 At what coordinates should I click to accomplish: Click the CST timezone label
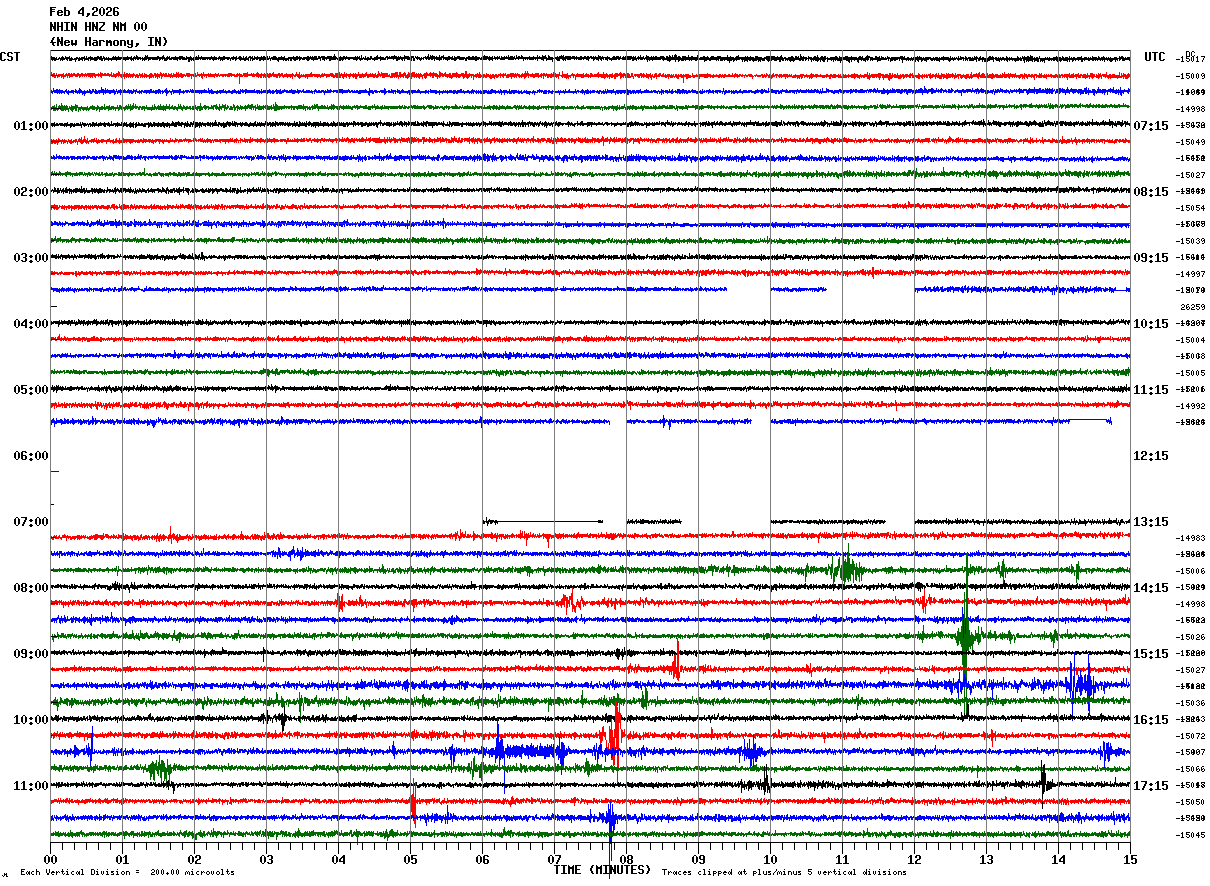click(10, 57)
